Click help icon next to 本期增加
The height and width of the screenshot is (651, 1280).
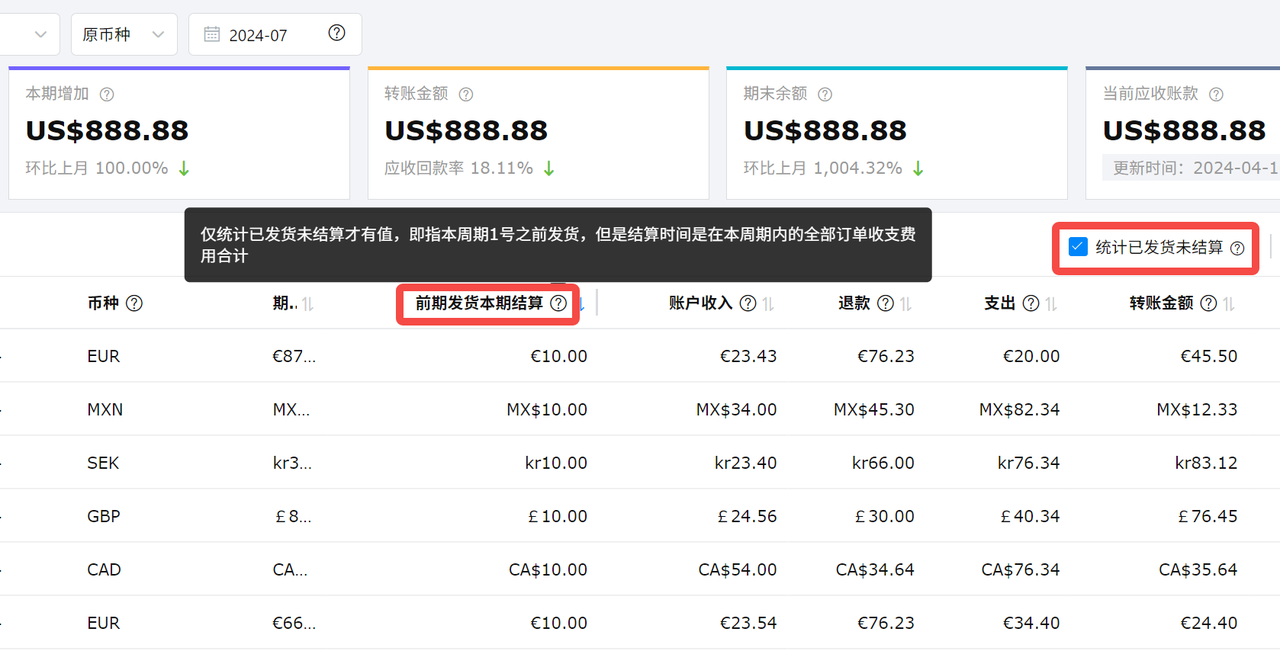point(107,94)
